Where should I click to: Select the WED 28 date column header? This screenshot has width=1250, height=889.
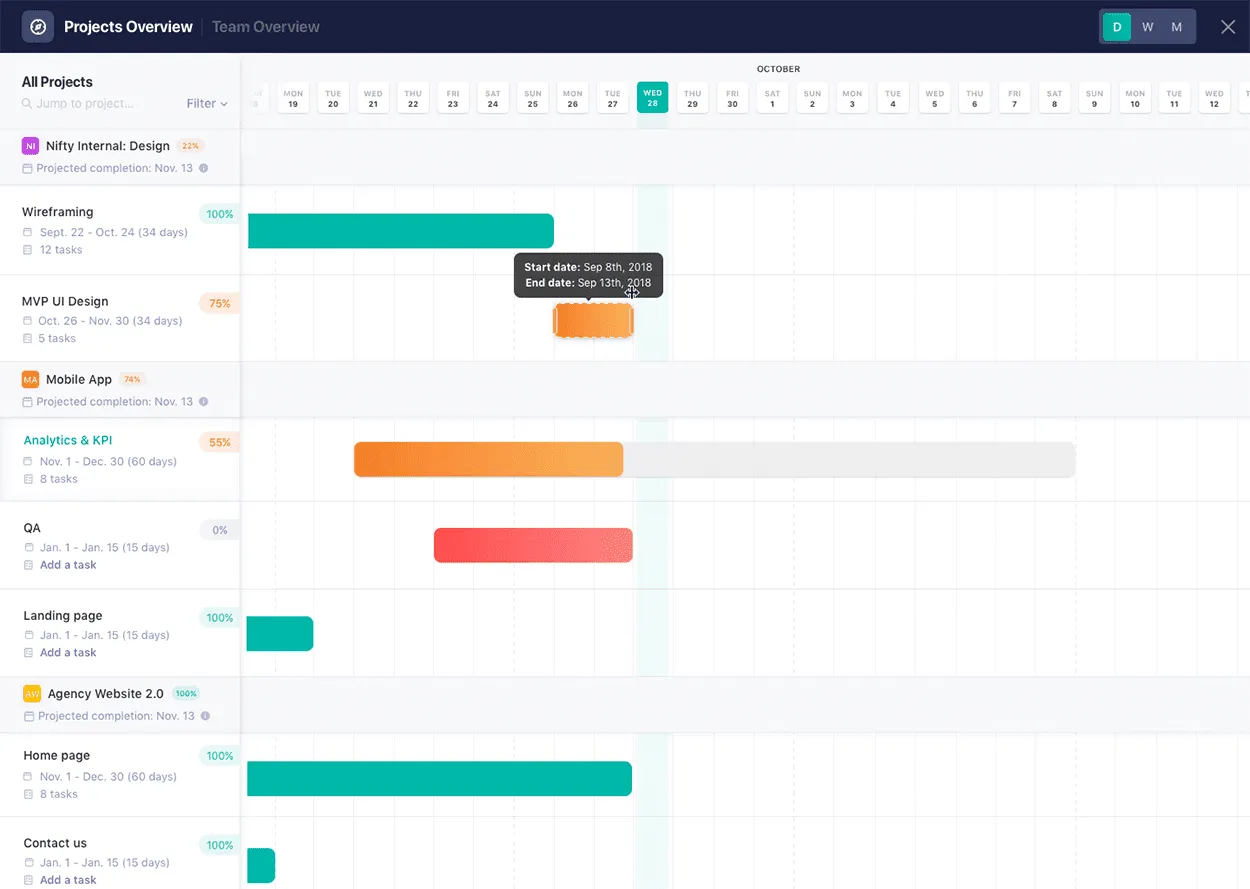point(652,97)
